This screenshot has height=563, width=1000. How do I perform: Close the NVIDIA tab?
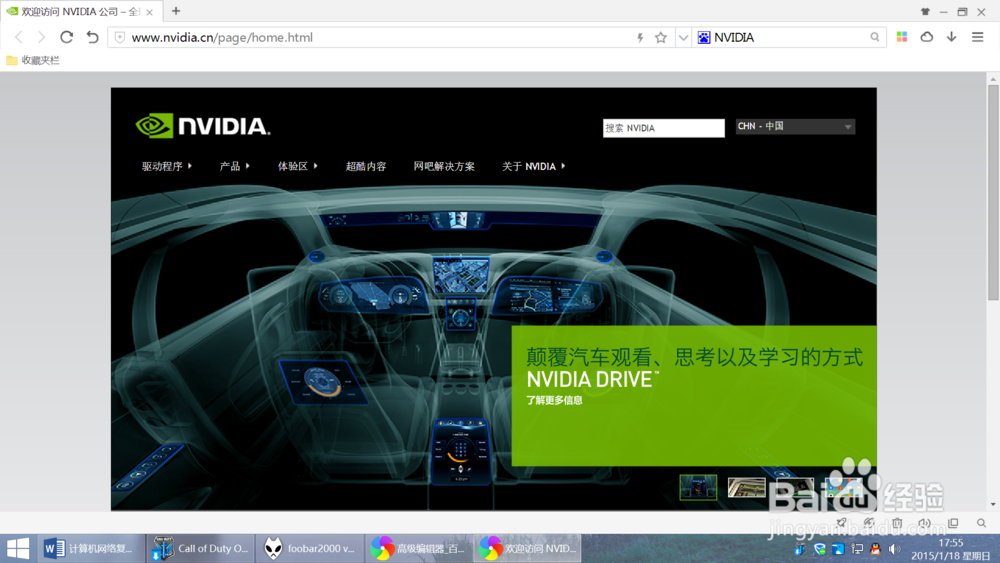[x=149, y=12]
